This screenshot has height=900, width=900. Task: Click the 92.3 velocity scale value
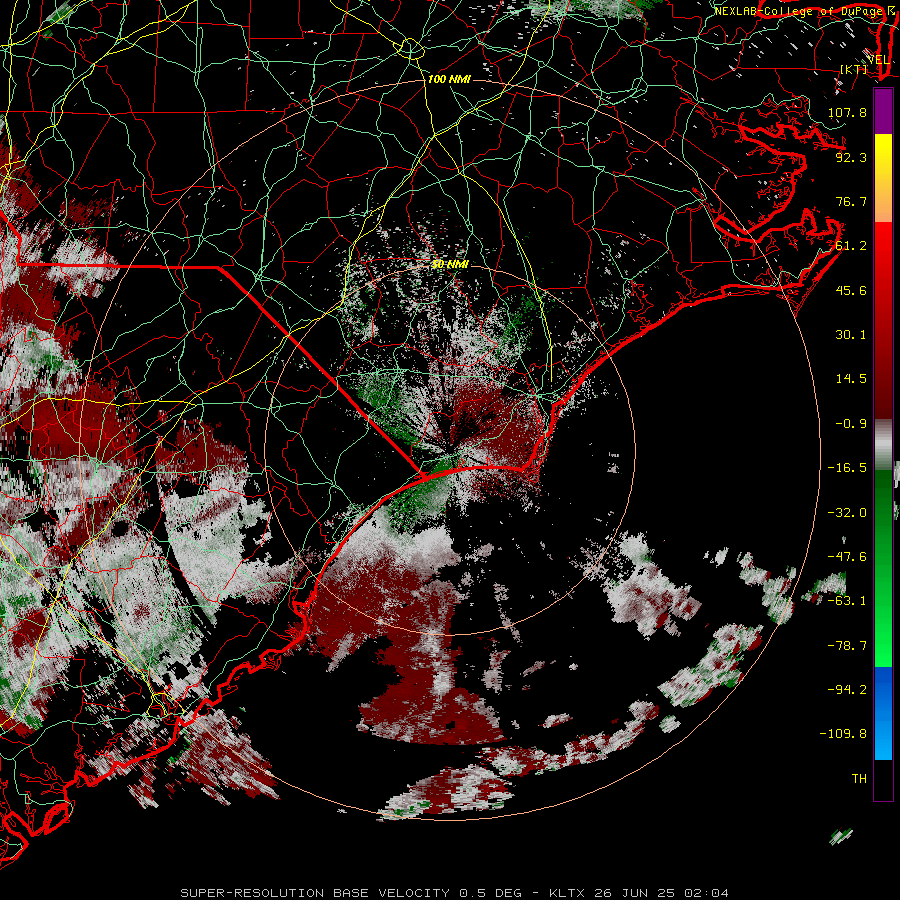[851, 157]
